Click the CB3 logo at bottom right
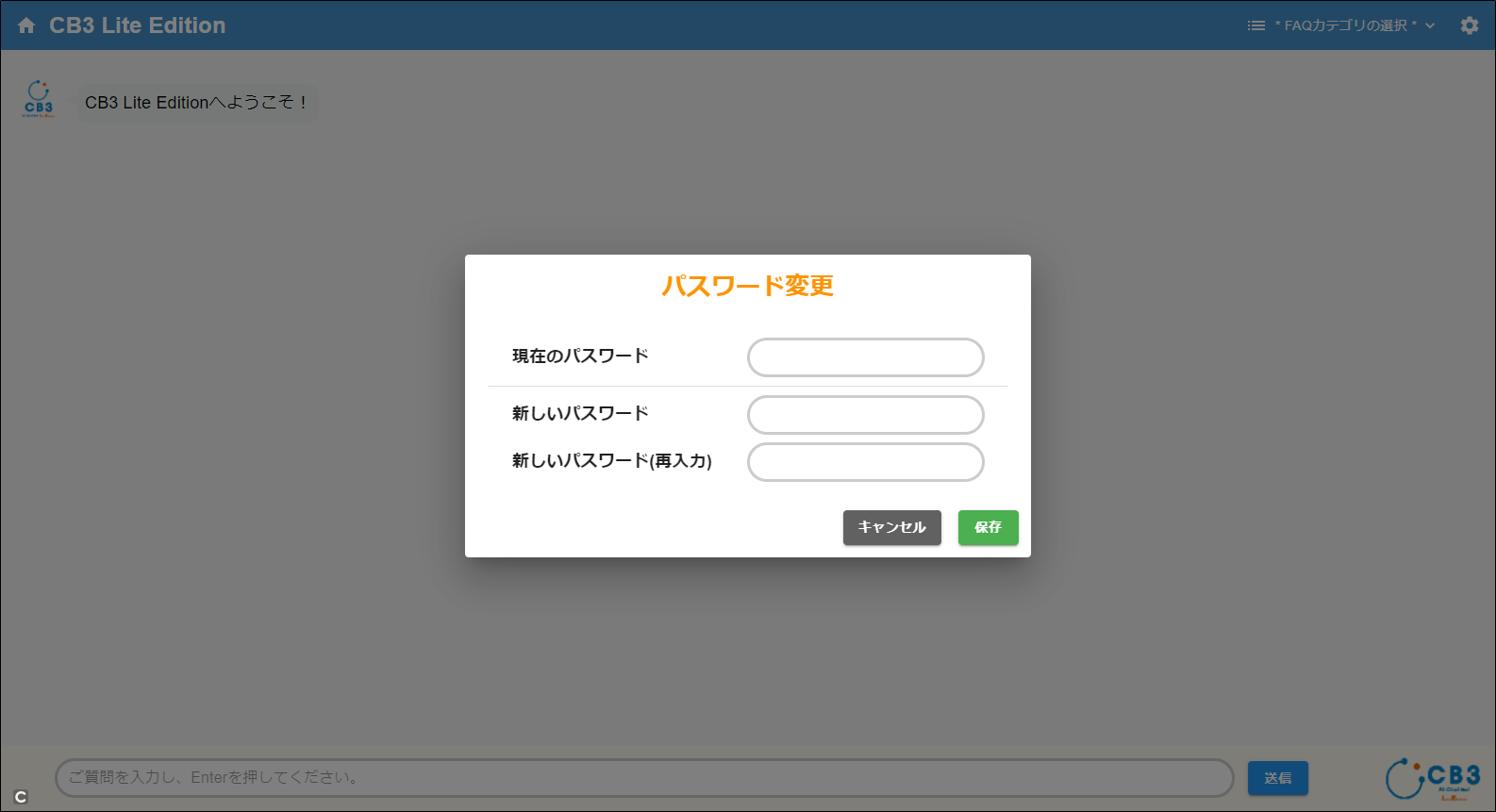This screenshot has width=1496, height=812. coord(1432,779)
